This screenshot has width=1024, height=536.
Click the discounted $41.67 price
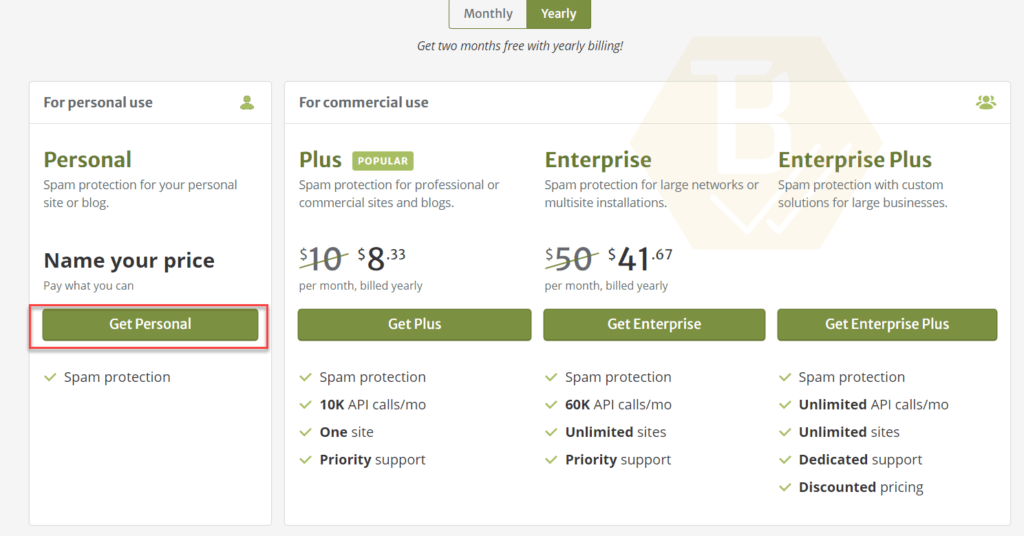pos(640,259)
